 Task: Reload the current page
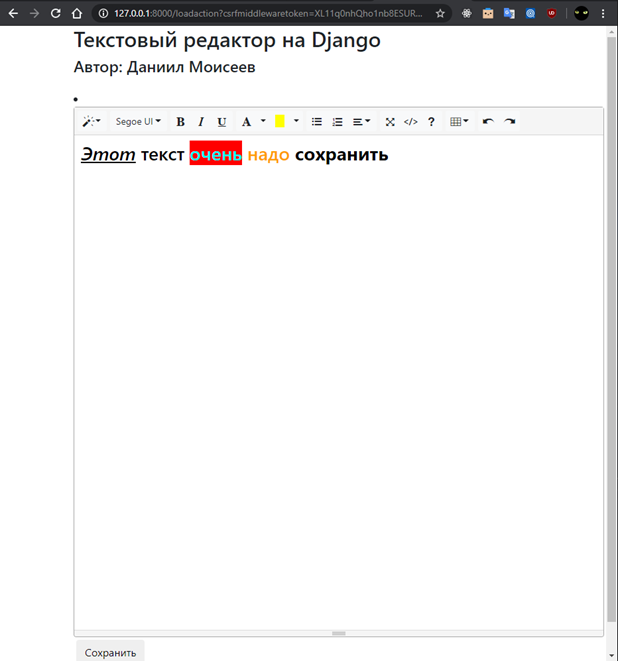tap(55, 13)
